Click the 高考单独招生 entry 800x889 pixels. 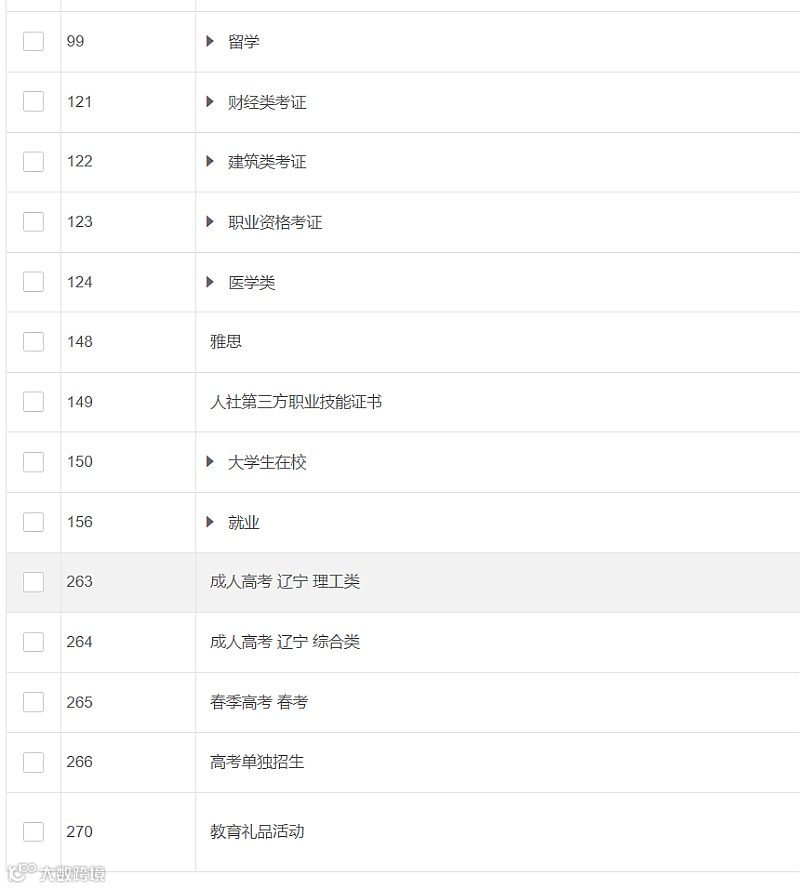(257, 762)
